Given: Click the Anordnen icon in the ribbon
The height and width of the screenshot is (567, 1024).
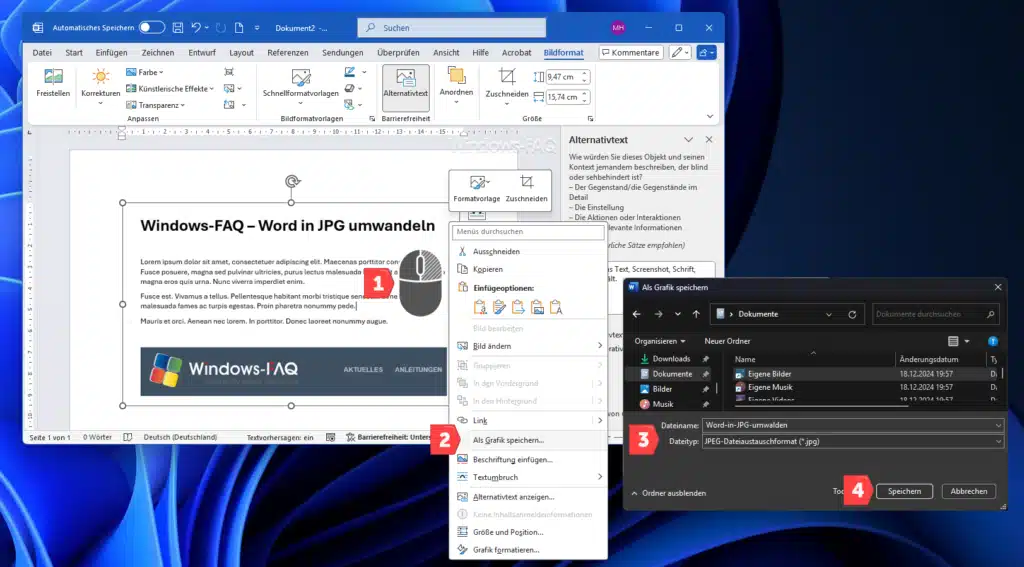Looking at the screenshot, I should 456,76.
